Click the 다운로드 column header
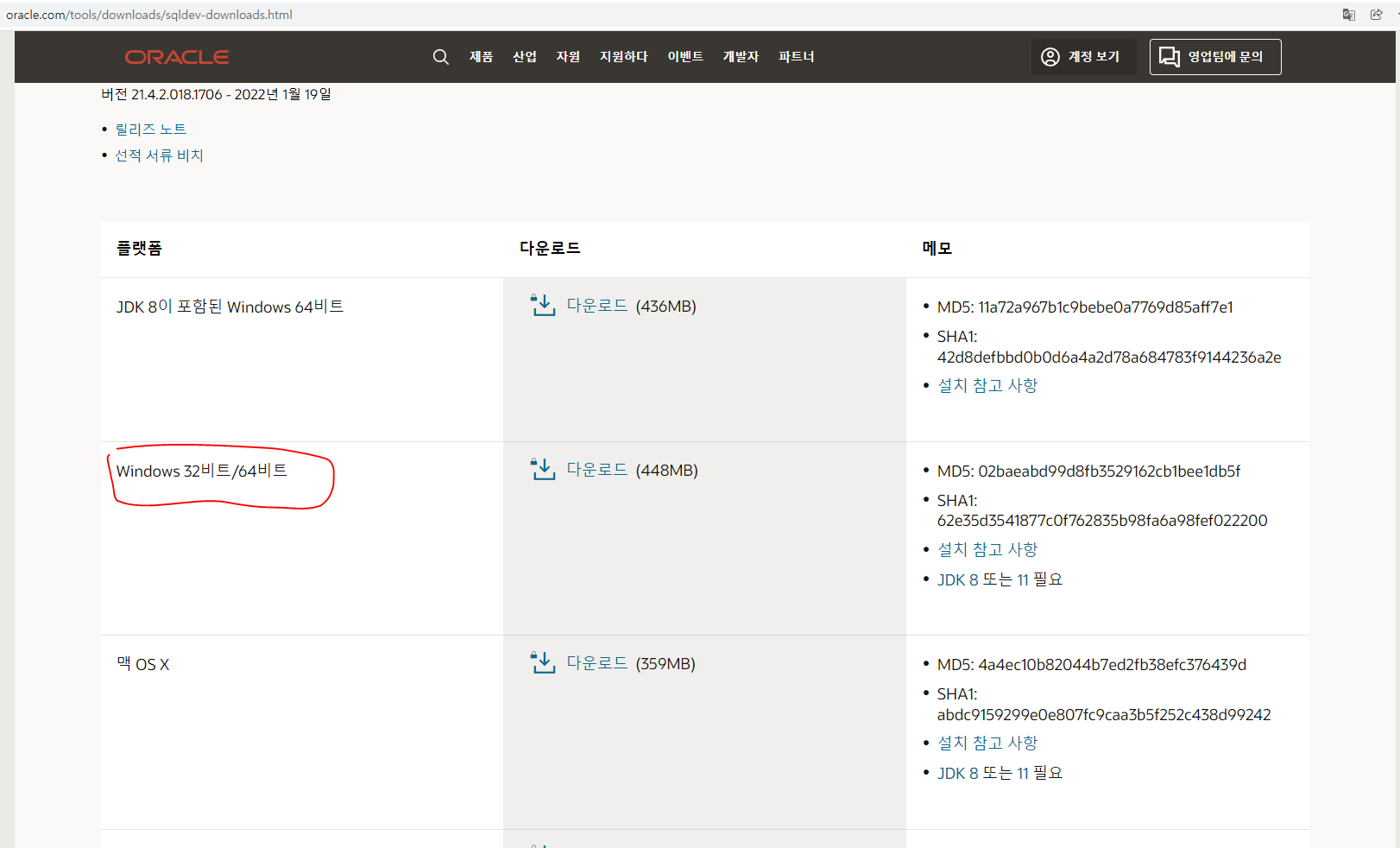Viewport: 1400px width, 848px height. pyautogui.click(x=550, y=248)
